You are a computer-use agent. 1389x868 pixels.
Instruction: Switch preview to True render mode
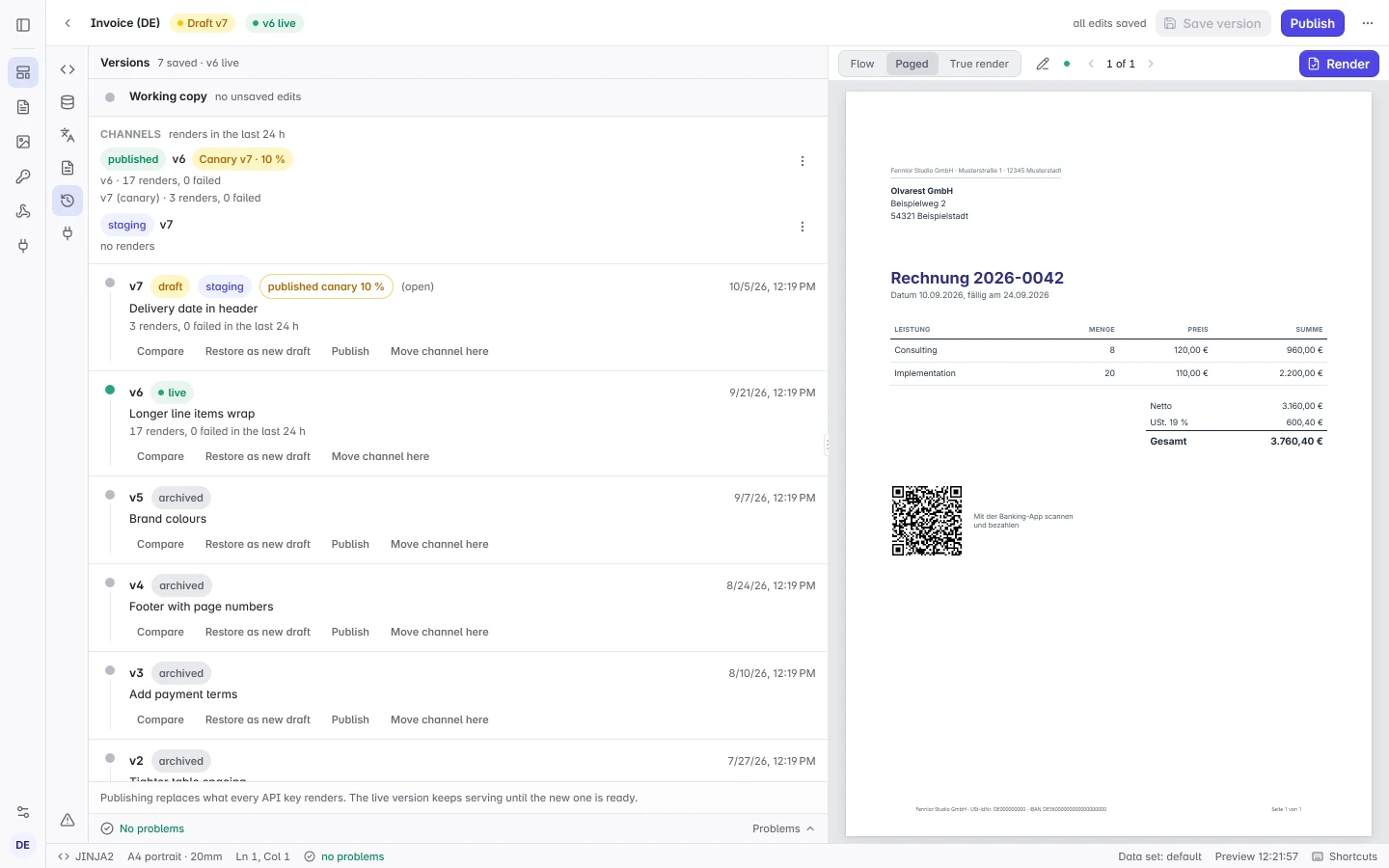point(979,64)
